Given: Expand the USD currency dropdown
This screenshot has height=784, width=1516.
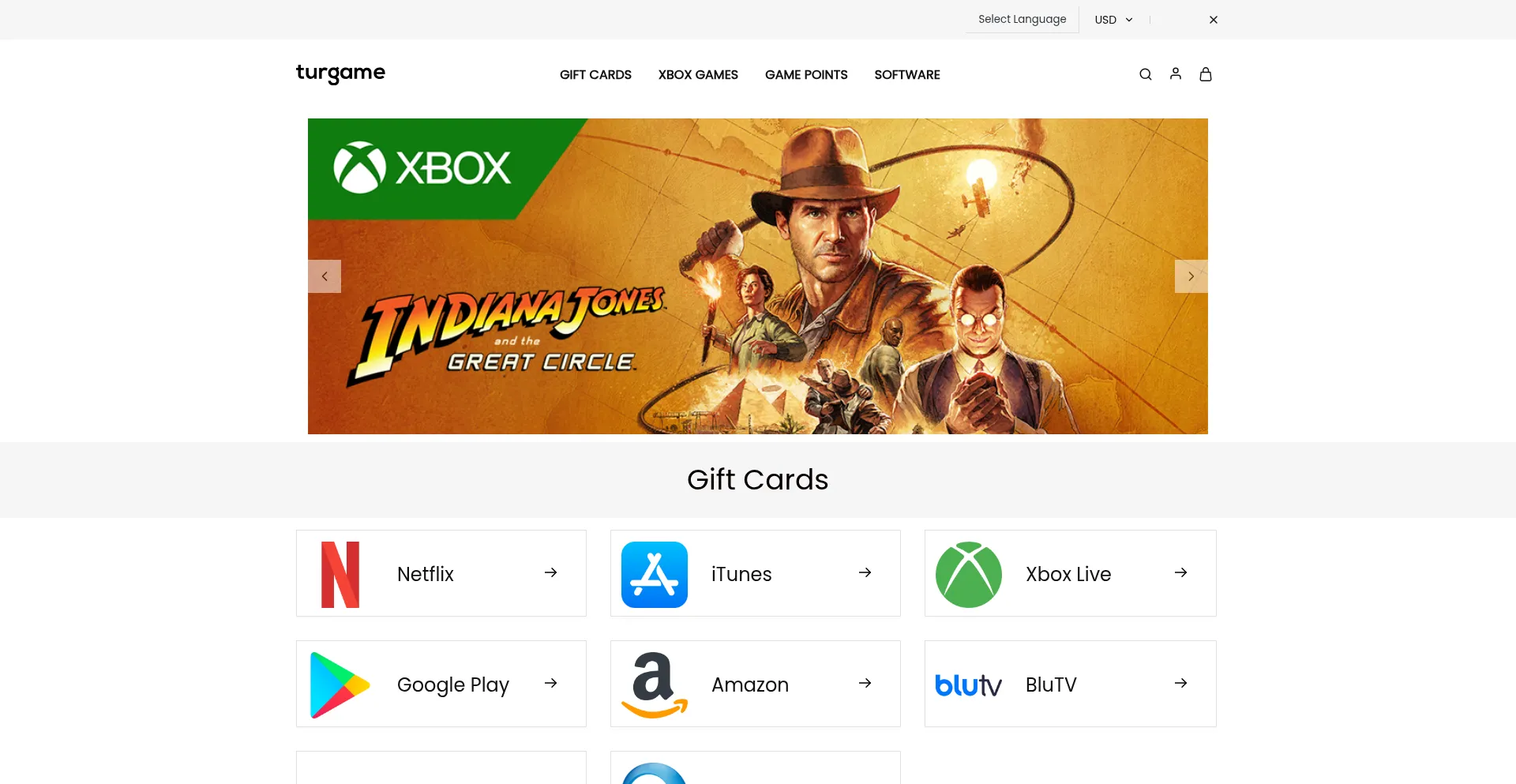Looking at the screenshot, I should (x=1113, y=20).
